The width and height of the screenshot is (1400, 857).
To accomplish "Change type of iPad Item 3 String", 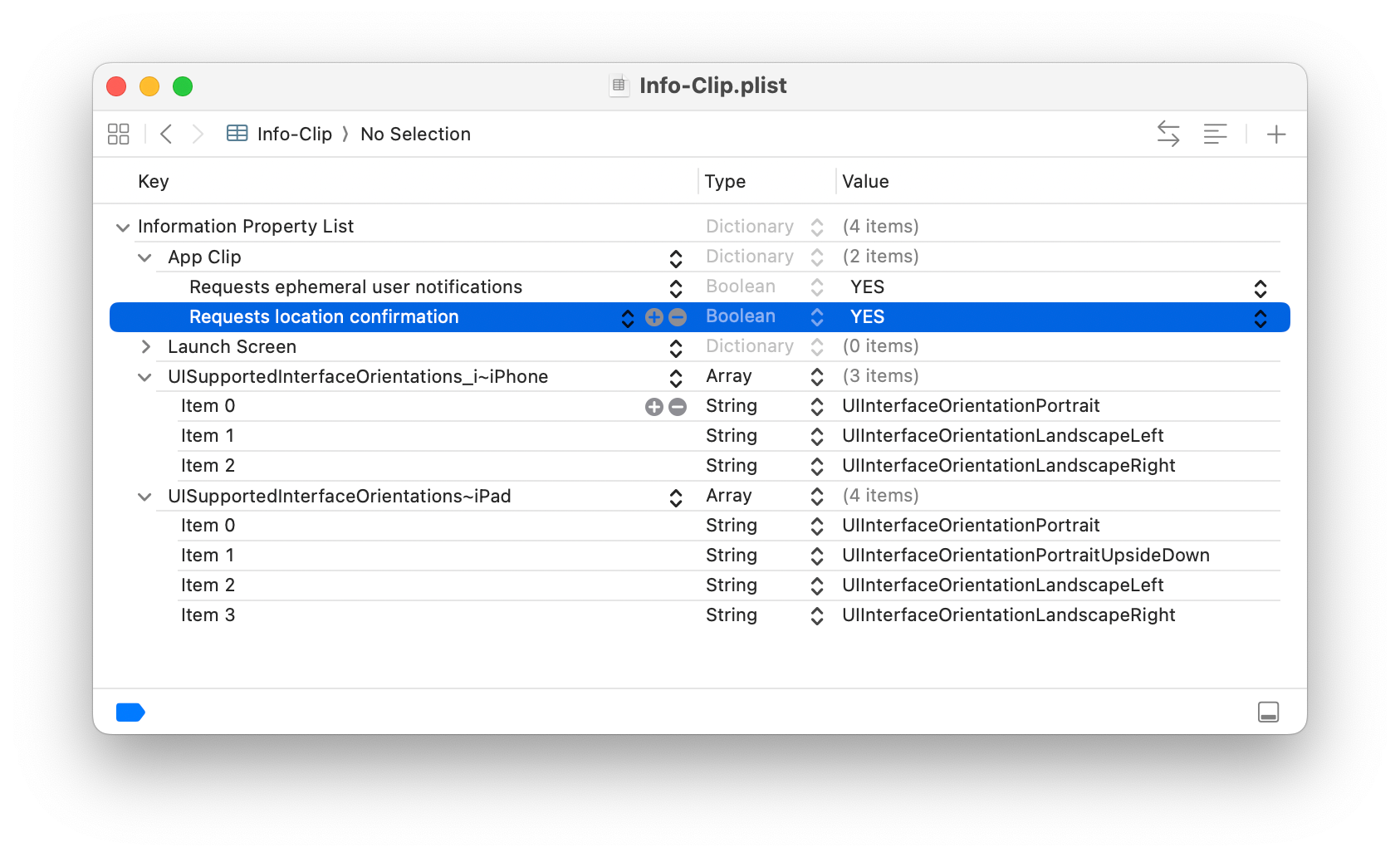I will click(817, 616).
